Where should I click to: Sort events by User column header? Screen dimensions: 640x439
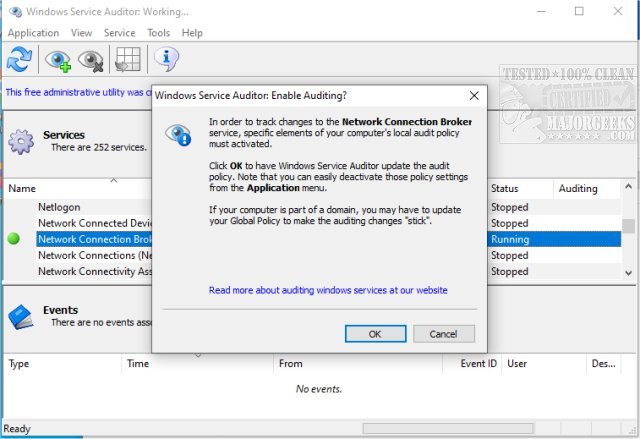click(544, 364)
